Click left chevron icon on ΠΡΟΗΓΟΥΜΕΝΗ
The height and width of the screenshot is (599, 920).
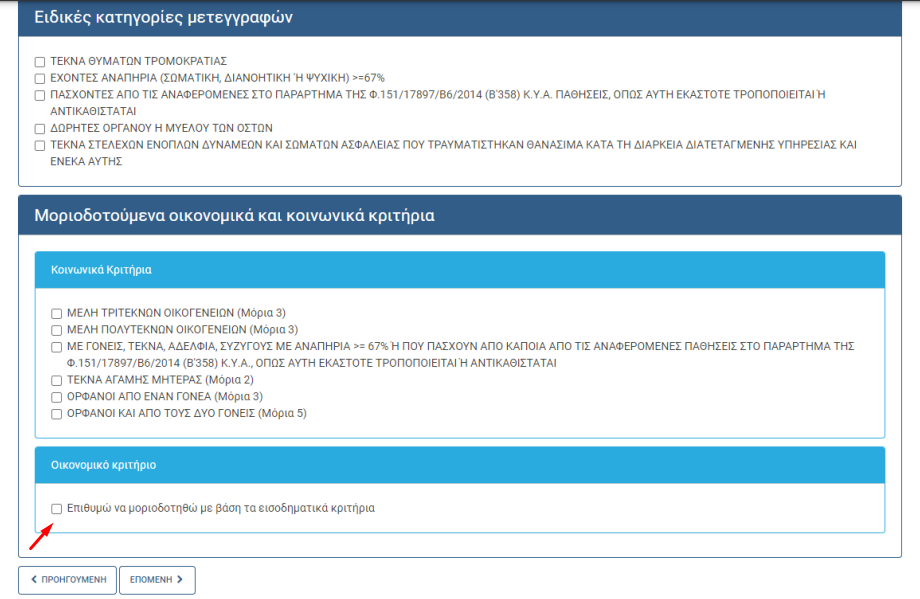(x=35, y=580)
